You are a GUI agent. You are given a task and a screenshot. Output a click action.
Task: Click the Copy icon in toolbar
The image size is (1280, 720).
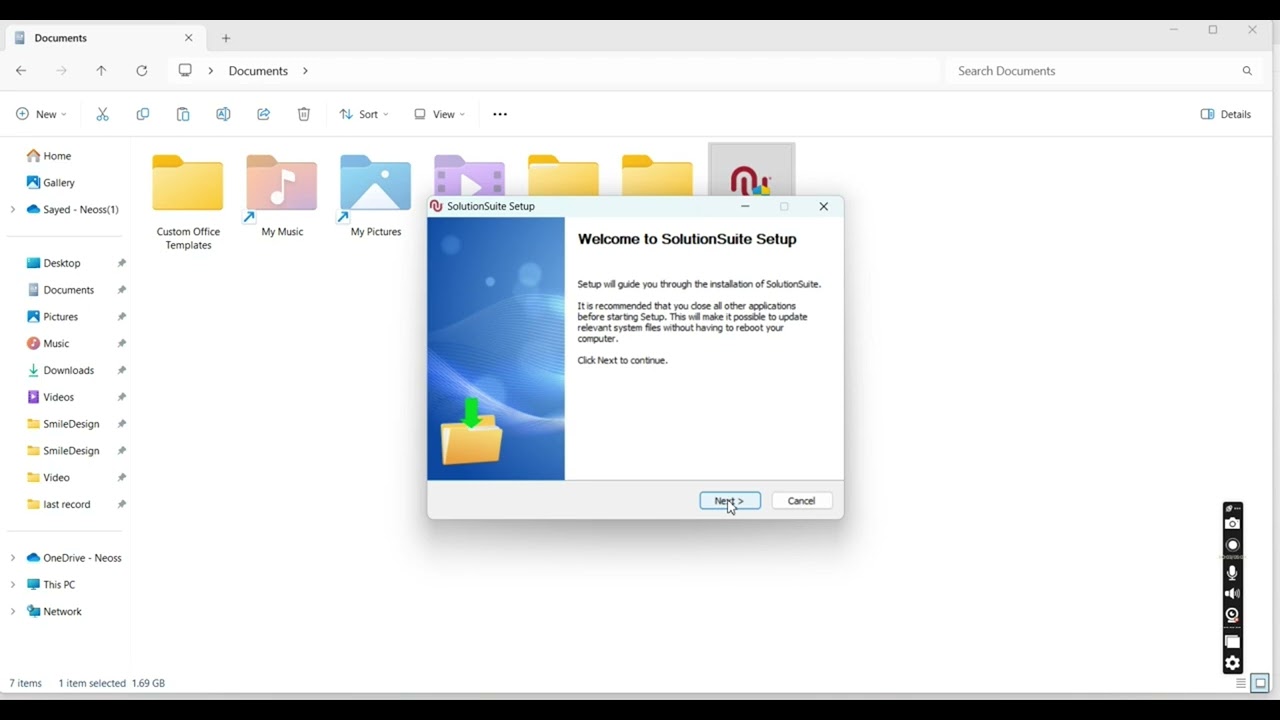coord(143,114)
